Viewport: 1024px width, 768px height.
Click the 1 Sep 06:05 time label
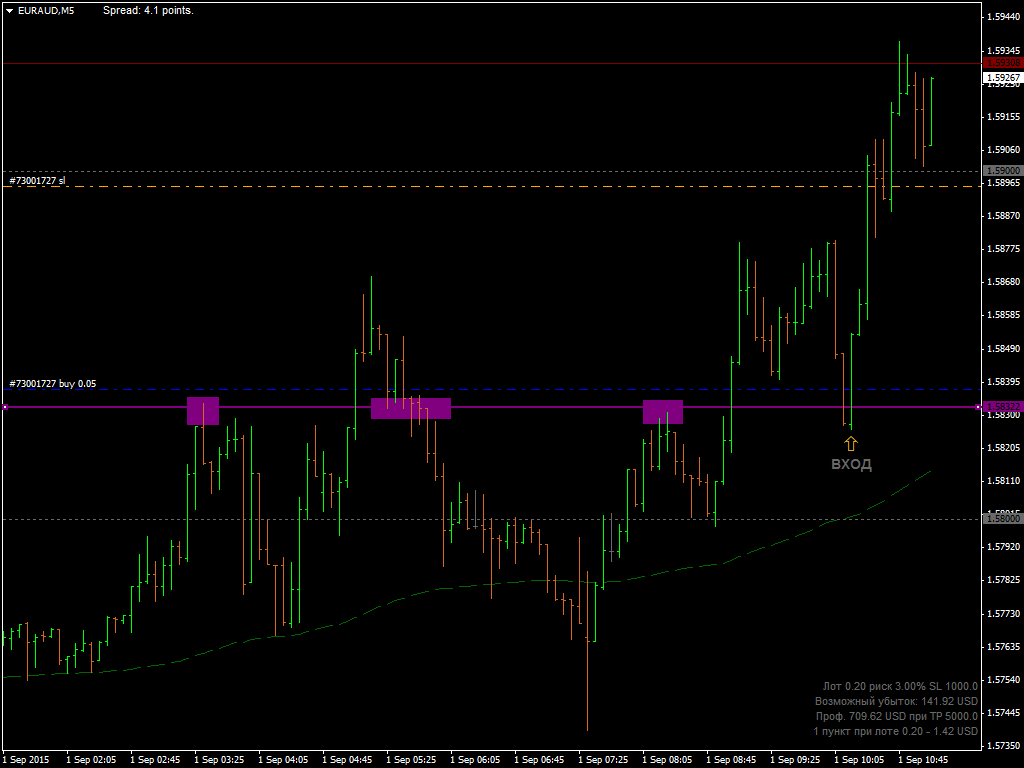click(475, 760)
